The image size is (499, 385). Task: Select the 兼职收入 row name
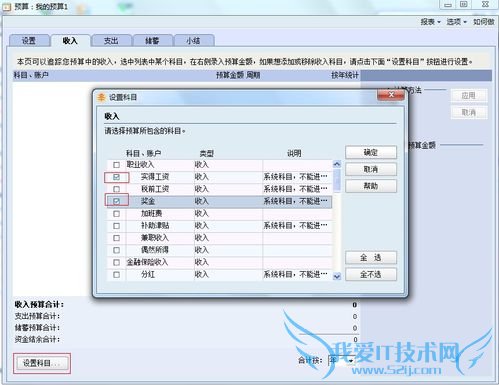click(155, 238)
